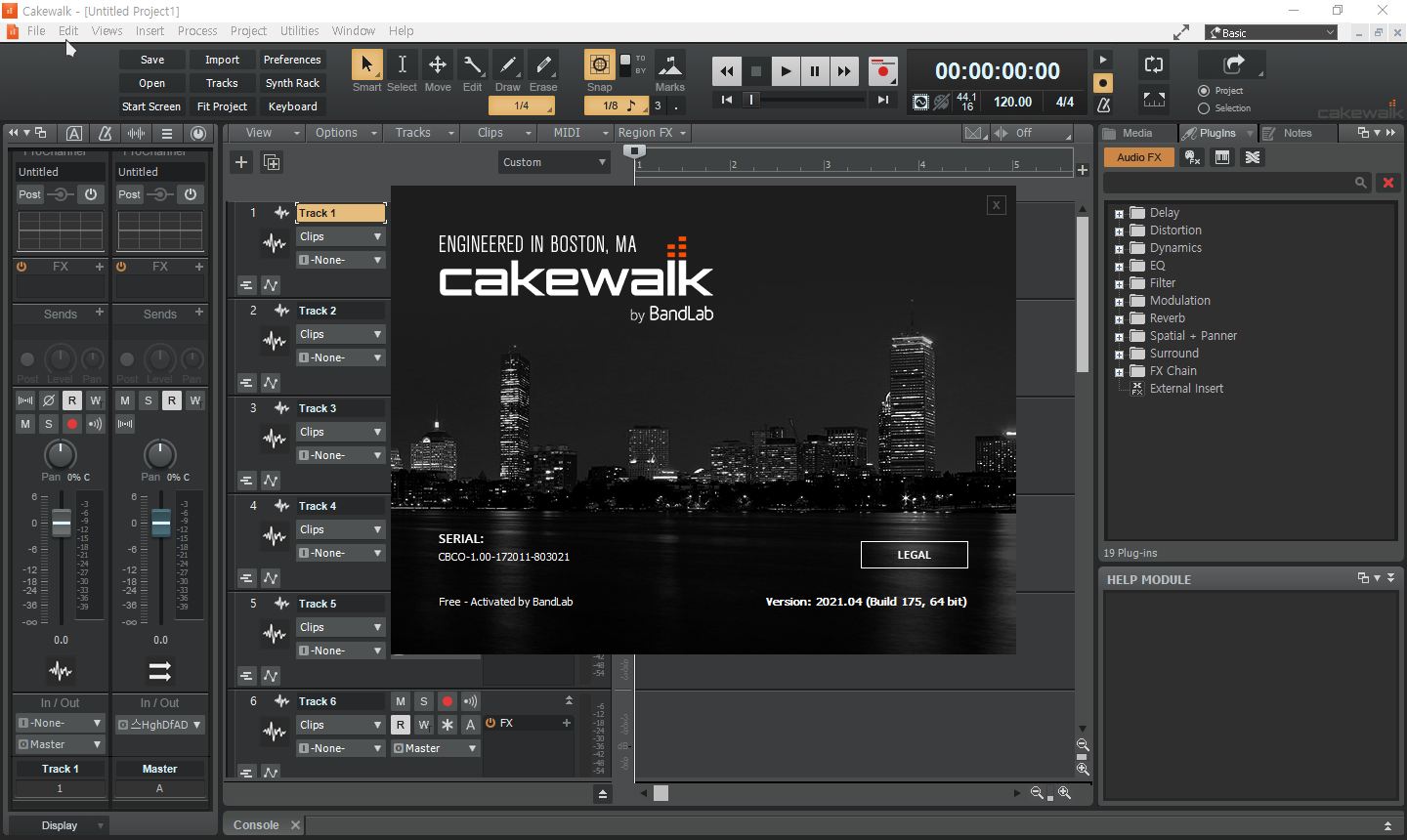
Task: Expand the Delay plugin folder
Action: 1120,214
